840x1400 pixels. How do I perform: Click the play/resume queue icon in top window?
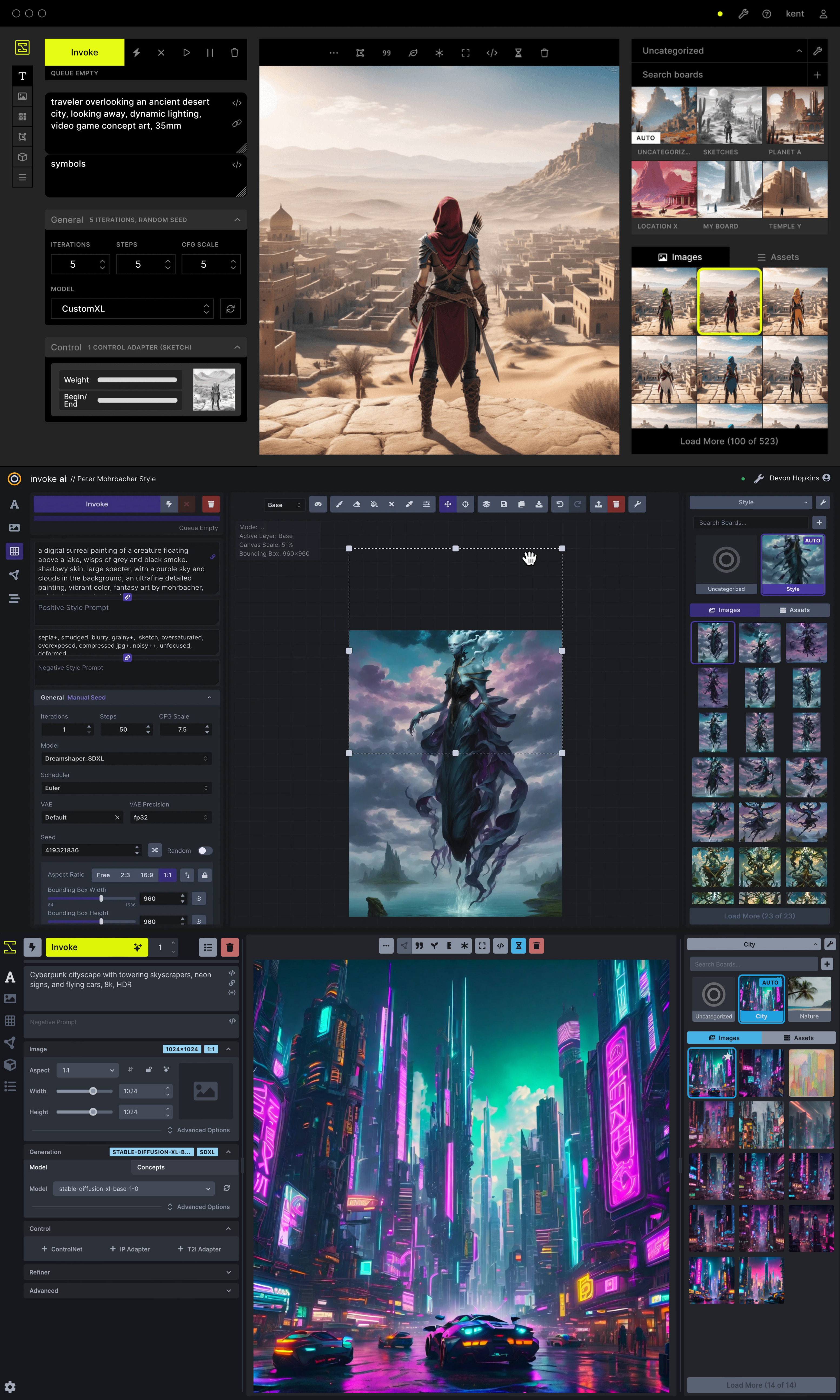(186, 53)
